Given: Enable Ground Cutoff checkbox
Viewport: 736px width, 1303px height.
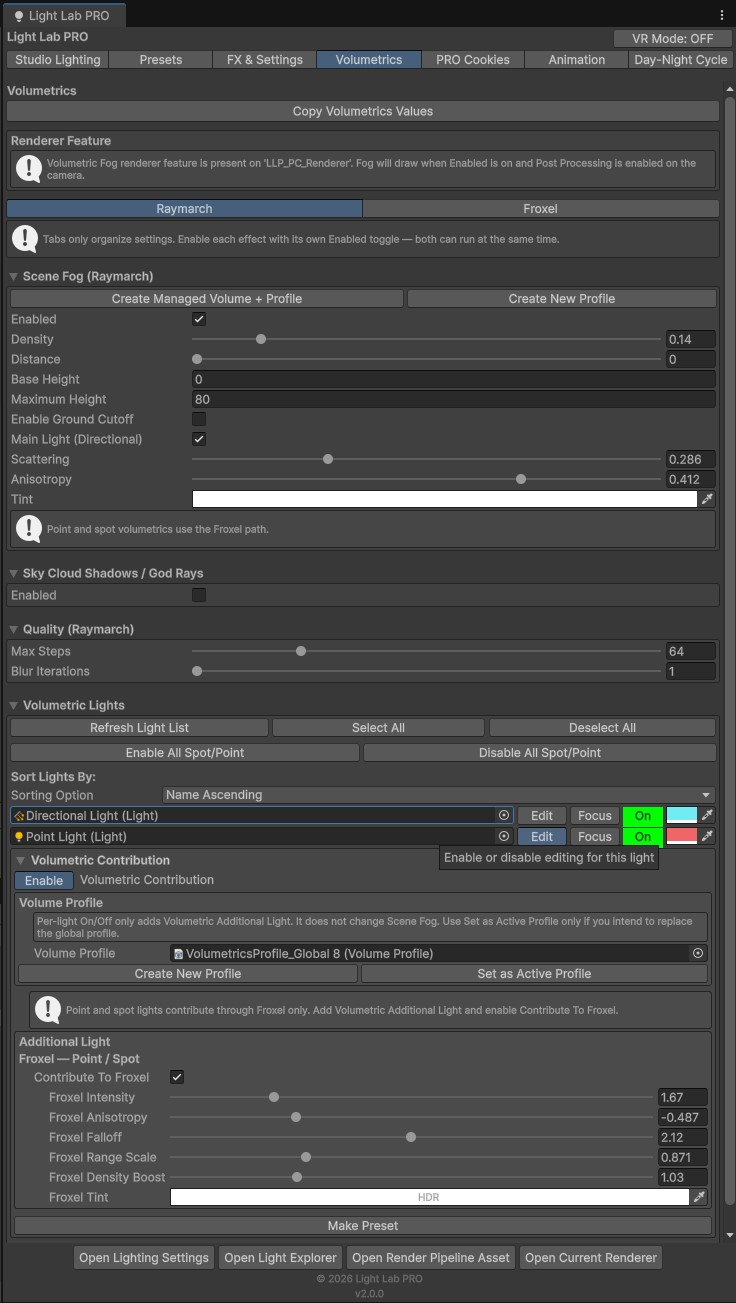Looking at the screenshot, I should coord(199,419).
